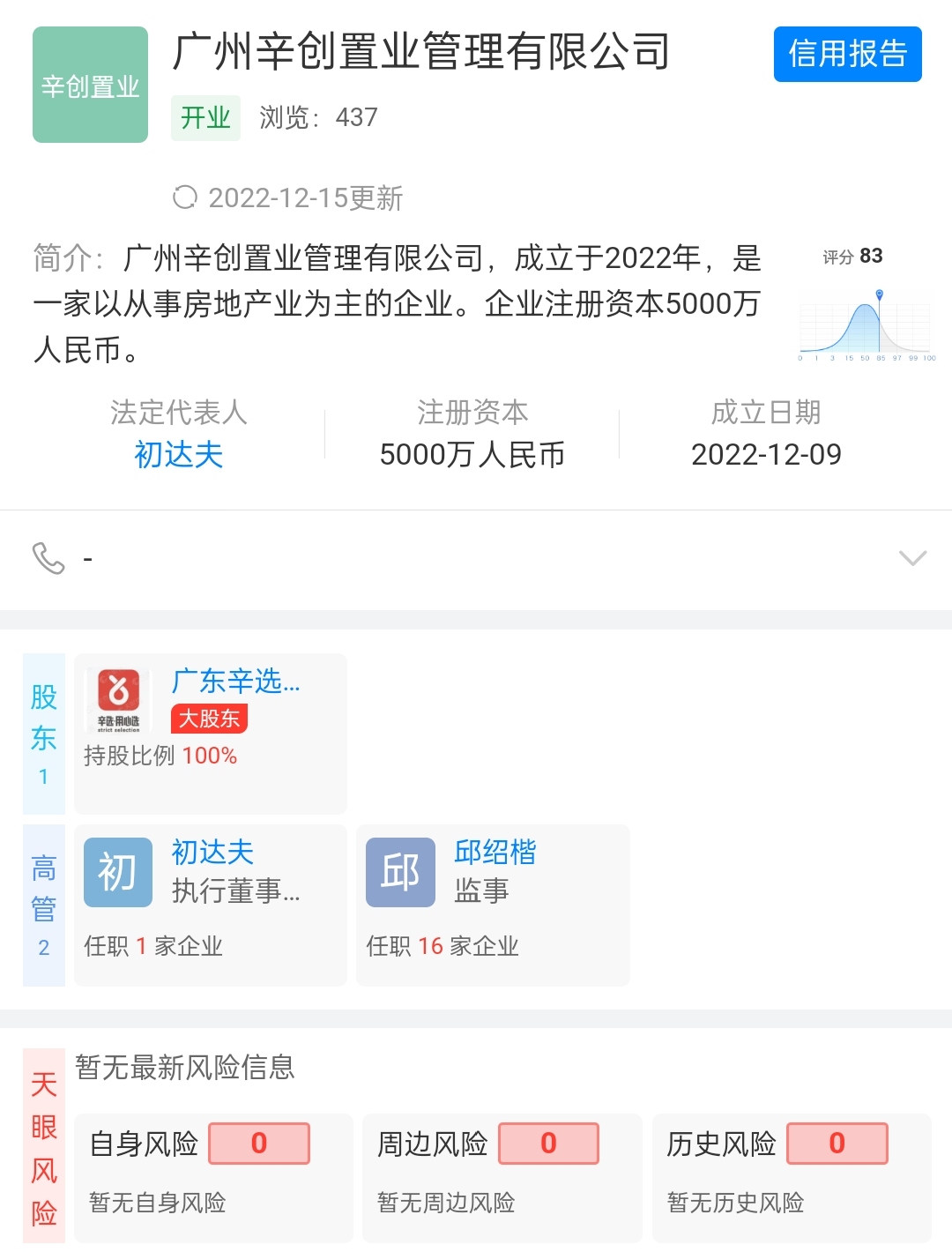Tap 任职 16 家企业 text
Viewport: 952px width, 1252px height.
pos(443,946)
